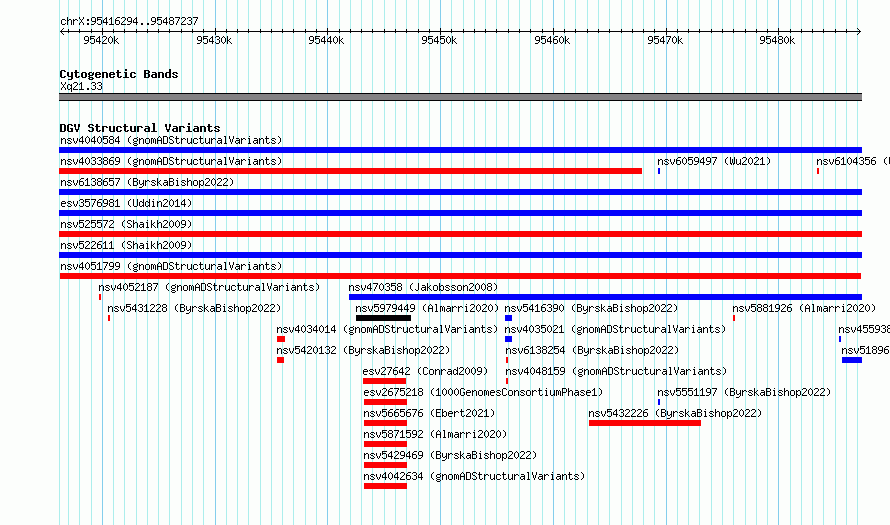
Task: Select the black bar under nsv5979449
Action: pos(383,318)
